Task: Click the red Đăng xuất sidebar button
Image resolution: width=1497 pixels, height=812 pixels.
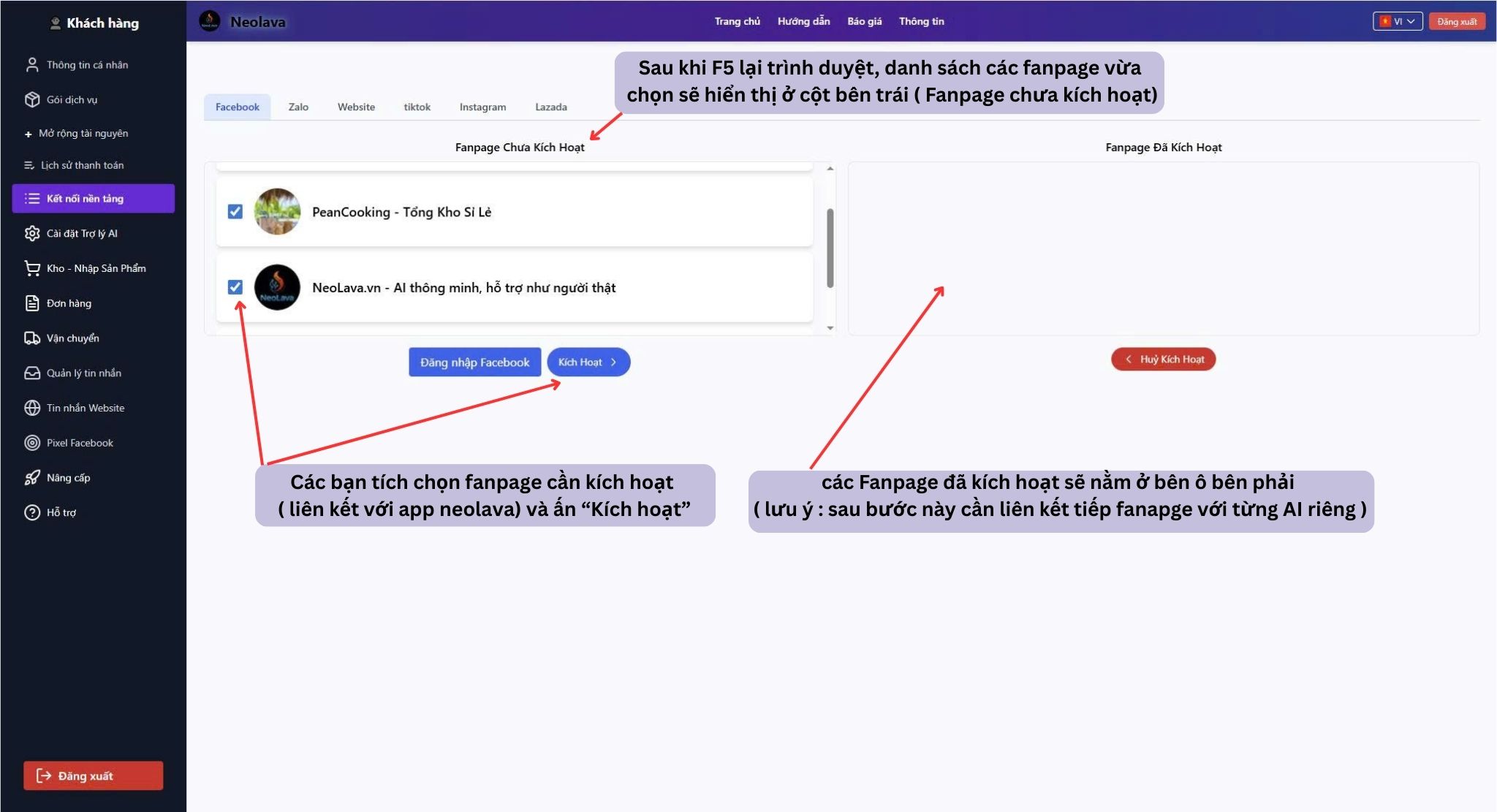Action: (93, 775)
